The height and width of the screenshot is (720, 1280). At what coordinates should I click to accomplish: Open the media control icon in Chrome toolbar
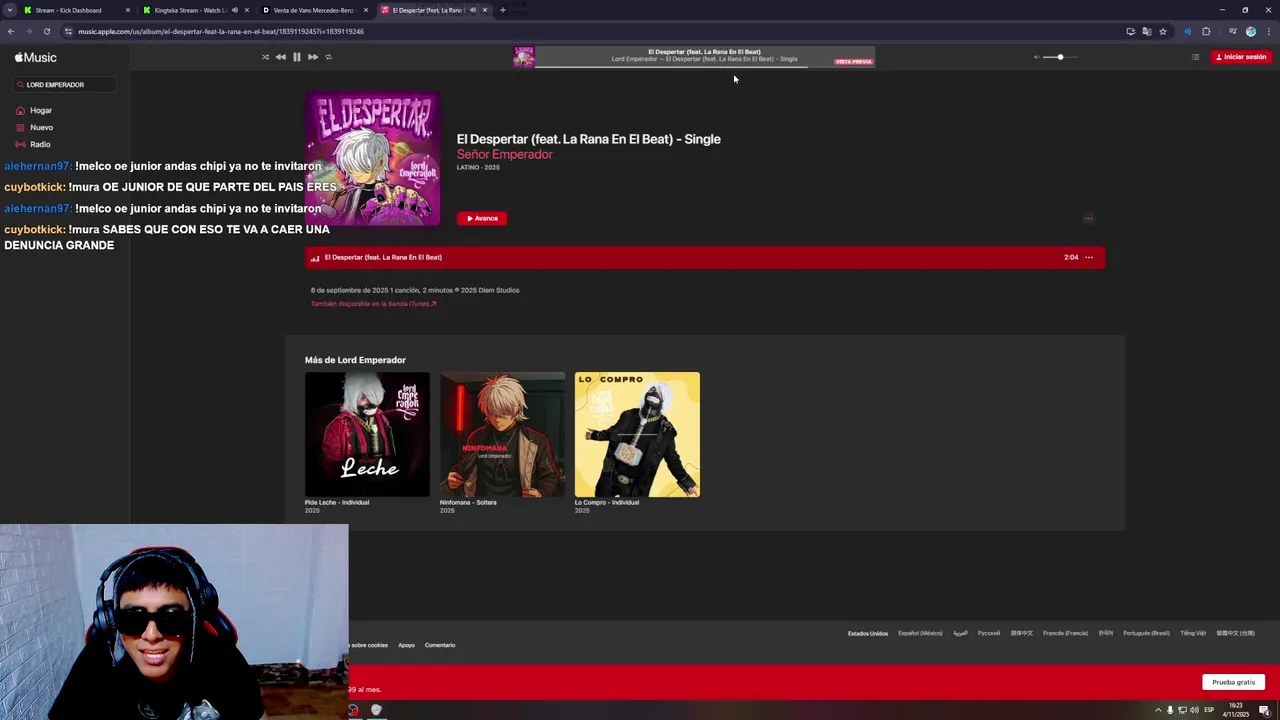[1232, 31]
